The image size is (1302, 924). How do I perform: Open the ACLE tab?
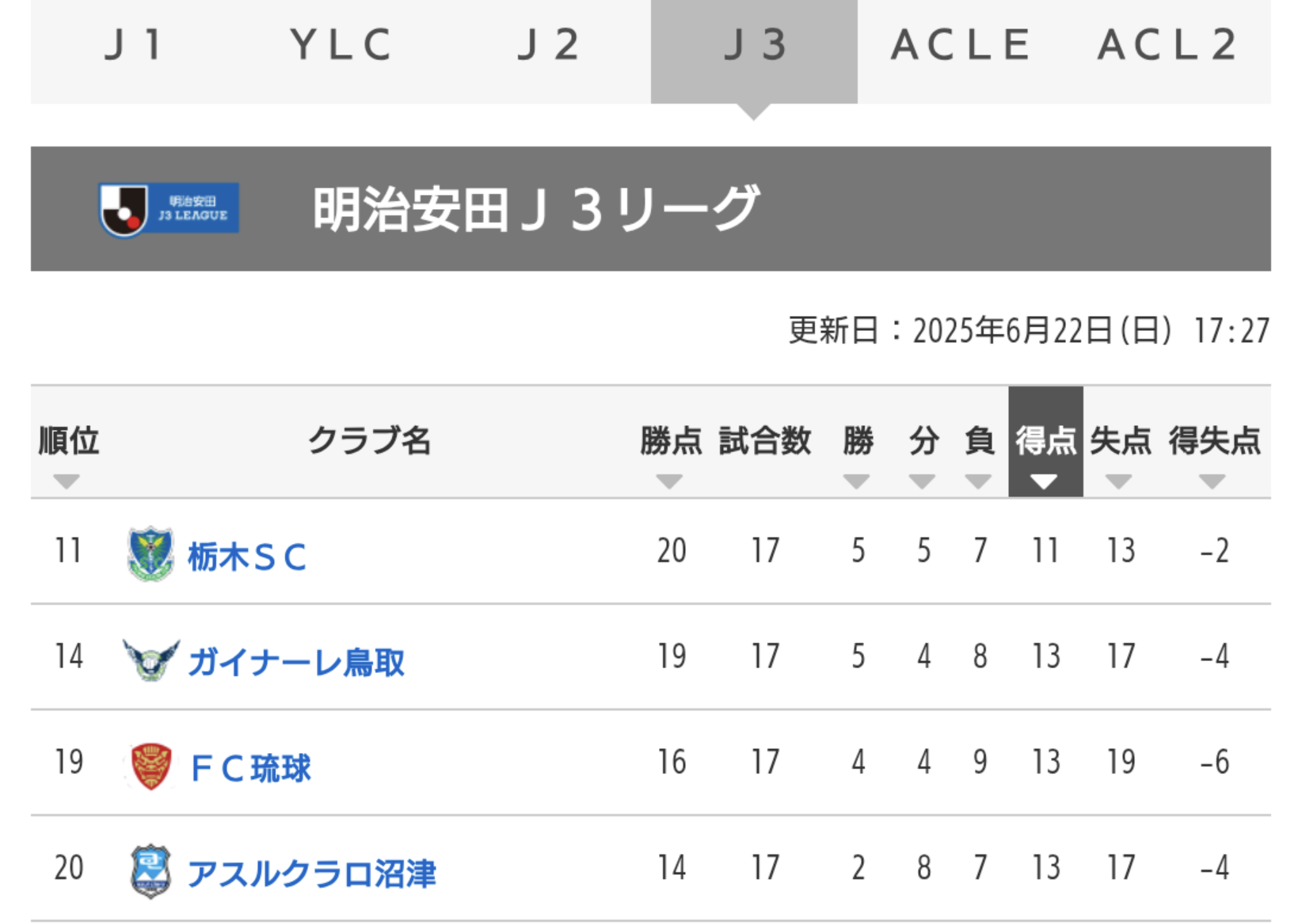point(961,45)
